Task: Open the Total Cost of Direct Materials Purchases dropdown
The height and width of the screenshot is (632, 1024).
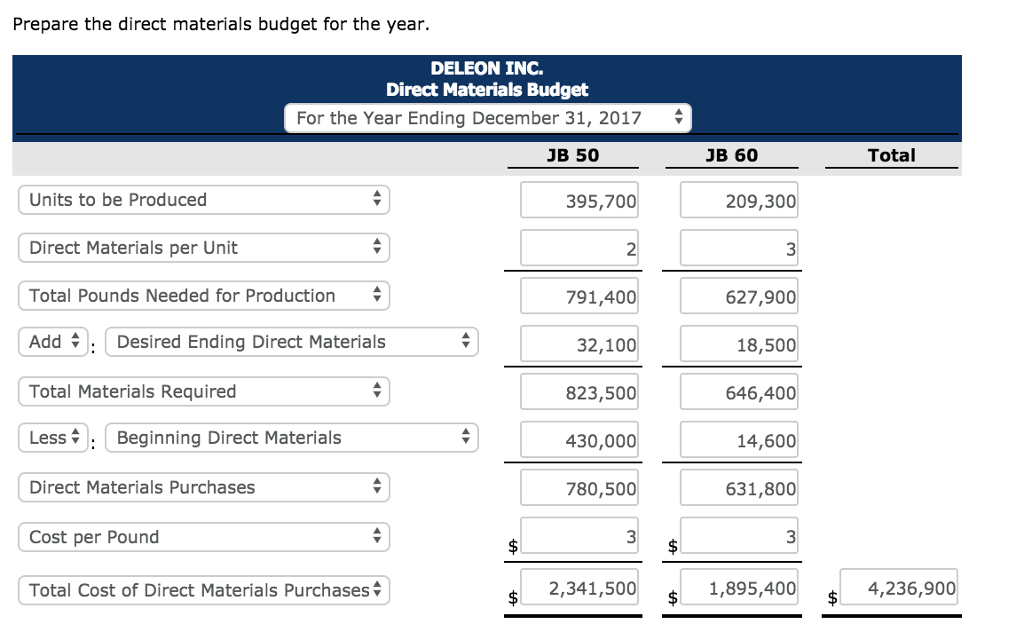Action: click(x=204, y=590)
